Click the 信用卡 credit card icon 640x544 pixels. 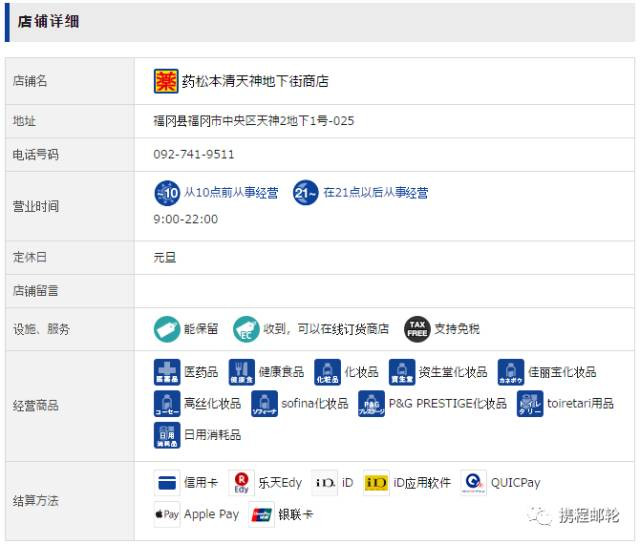(167, 482)
